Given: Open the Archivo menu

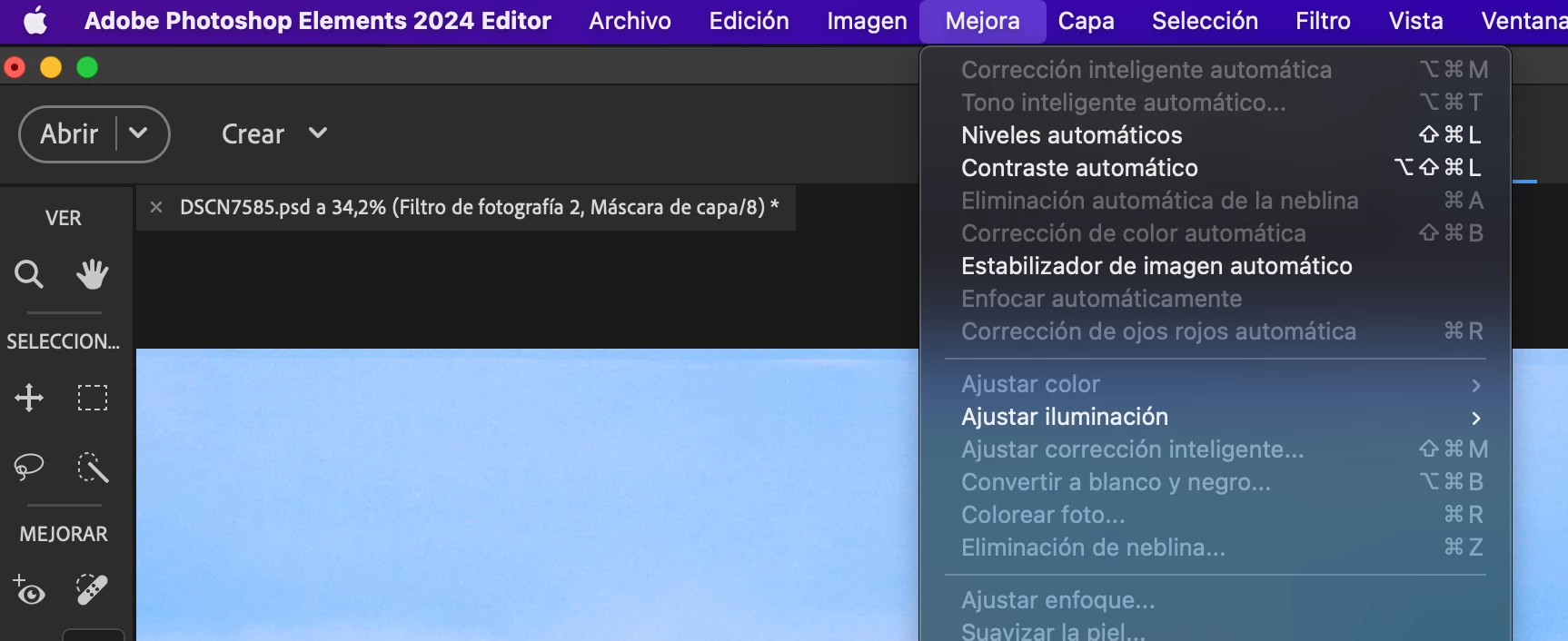Looking at the screenshot, I should [x=630, y=20].
